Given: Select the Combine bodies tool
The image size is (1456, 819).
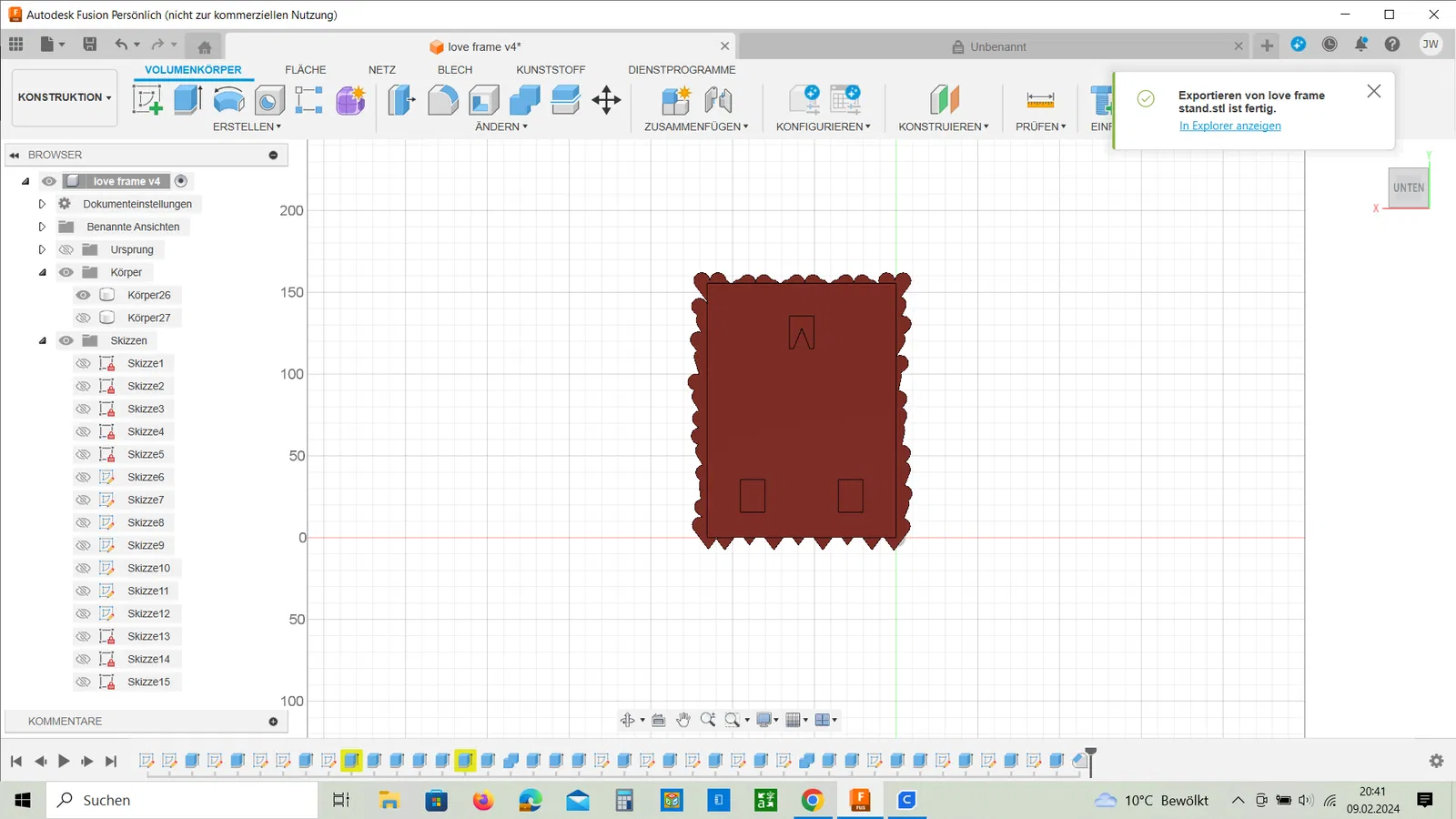Looking at the screenshot, I should (x=525, y=100).
